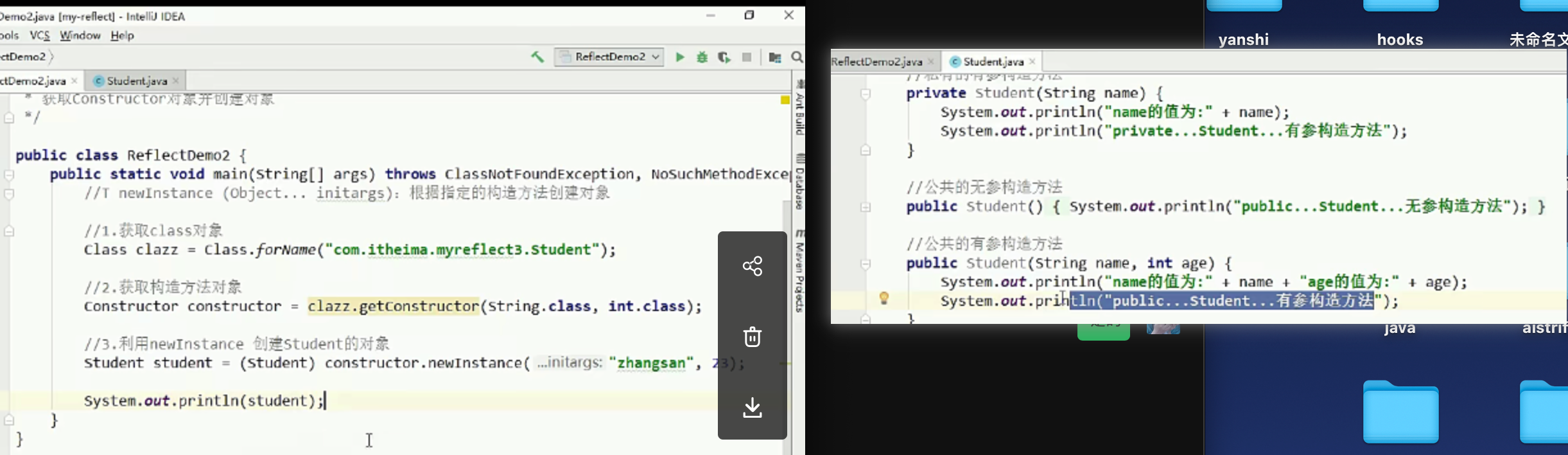The image size is (1568, 455).
Task: Open Project Structure icon in toolbar
Action: [775, 57]
